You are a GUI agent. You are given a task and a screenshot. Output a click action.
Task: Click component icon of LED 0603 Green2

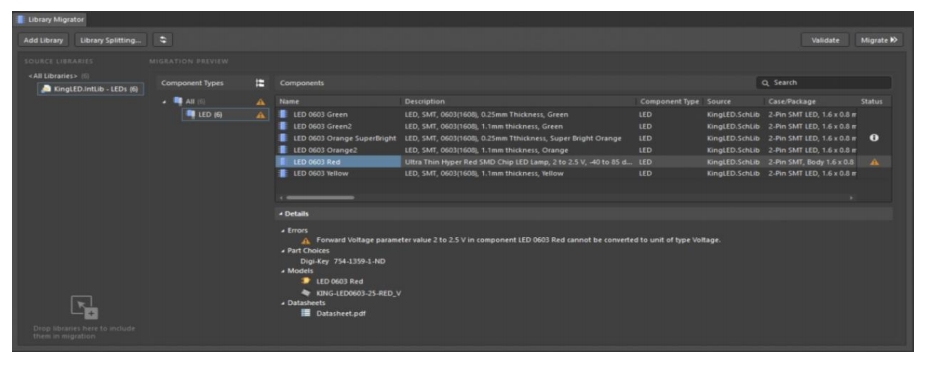[x=283, y=126]
